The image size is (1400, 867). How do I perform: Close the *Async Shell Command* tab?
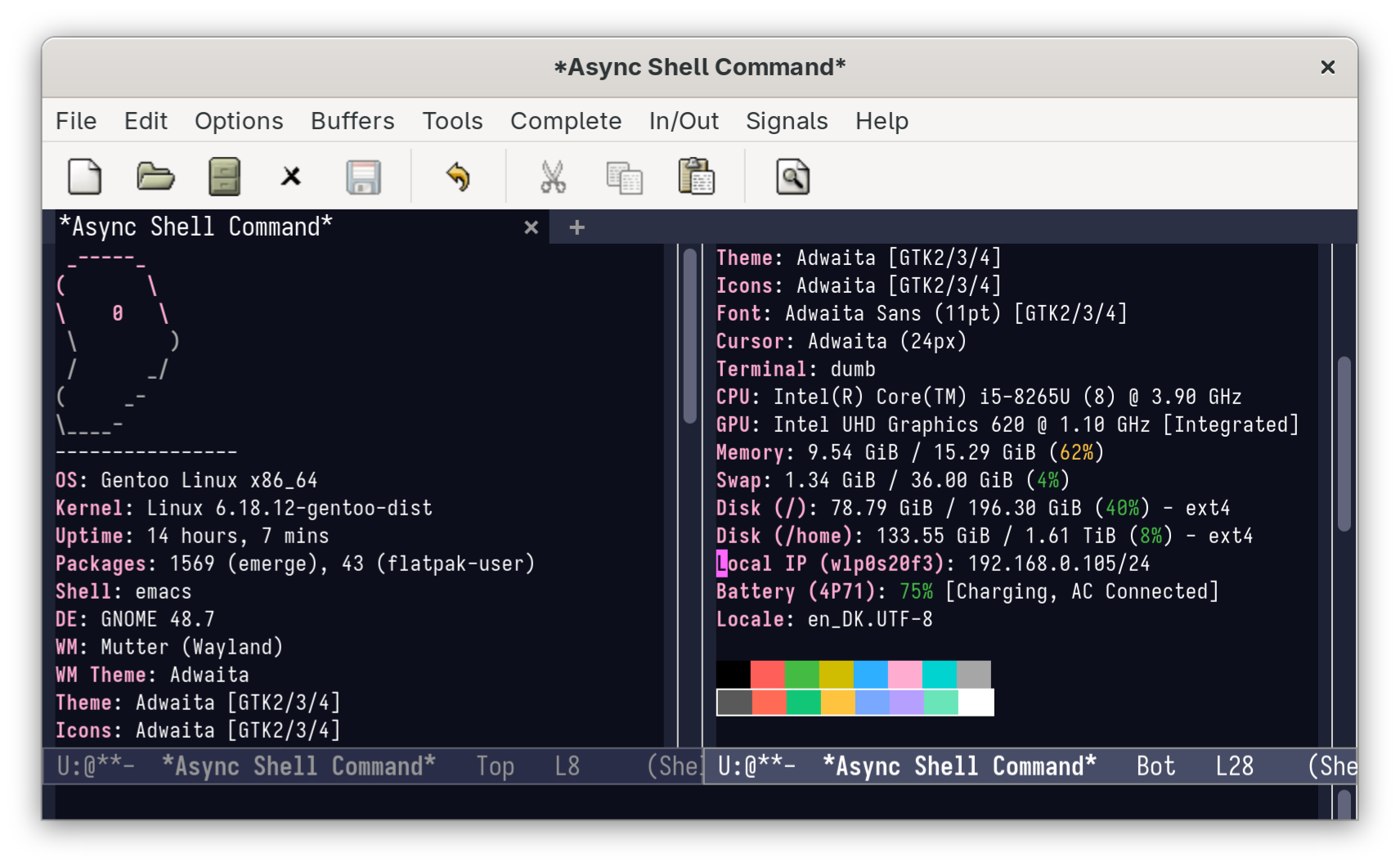531,227
